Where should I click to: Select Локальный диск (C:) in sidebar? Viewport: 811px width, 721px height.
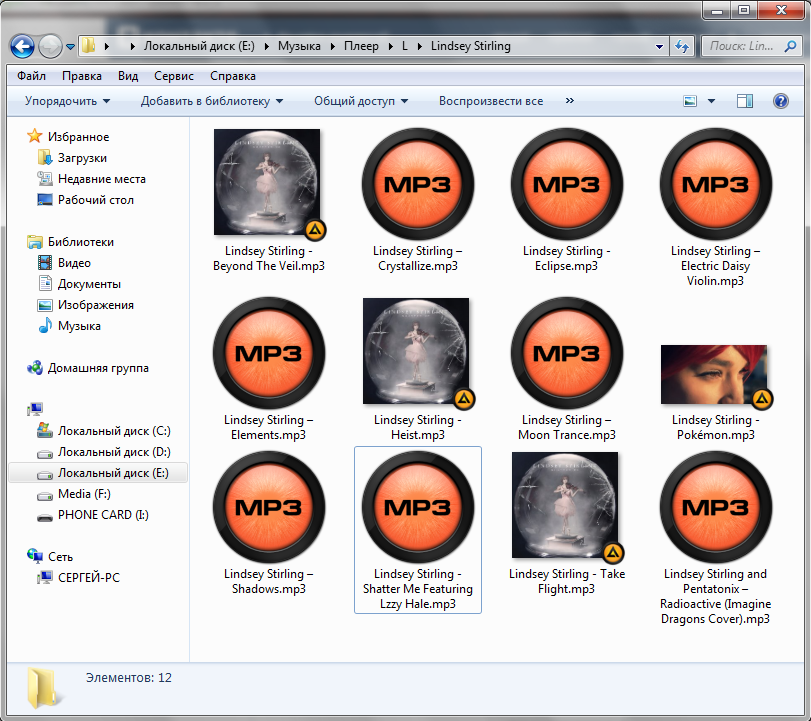click(114, 431)
